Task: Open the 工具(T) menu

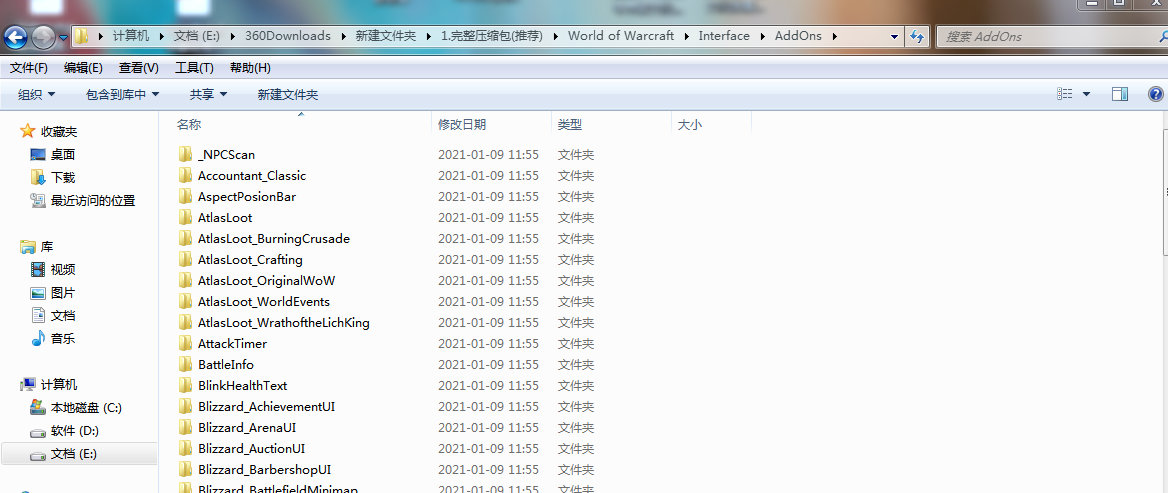Action: [x=194, y=68]
